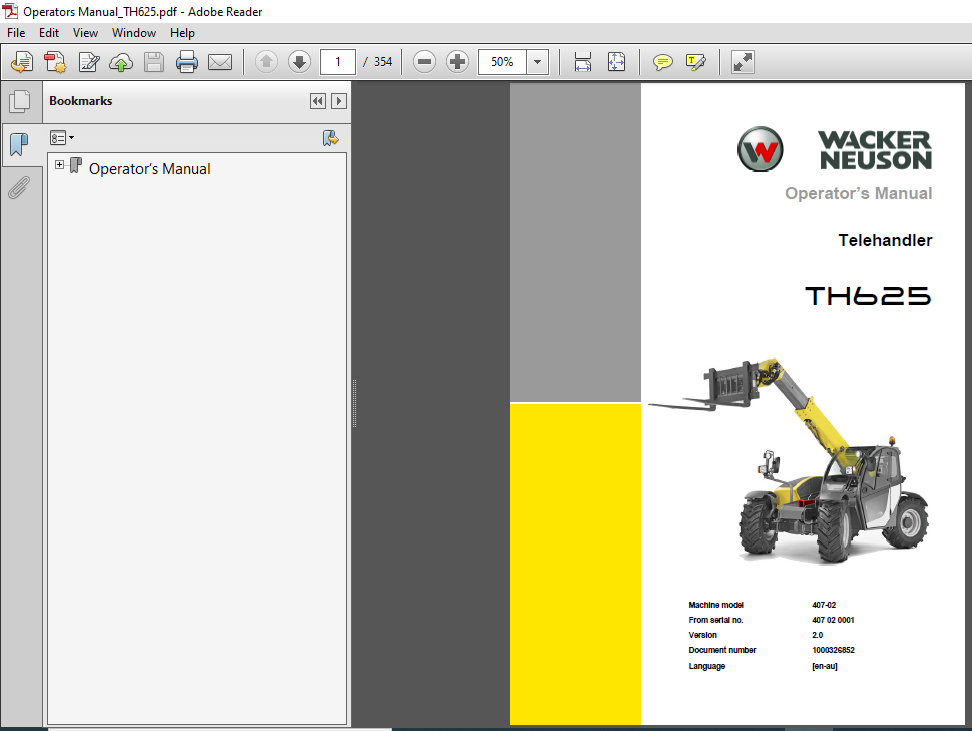Add a sticky note comment

click(663, 62)
